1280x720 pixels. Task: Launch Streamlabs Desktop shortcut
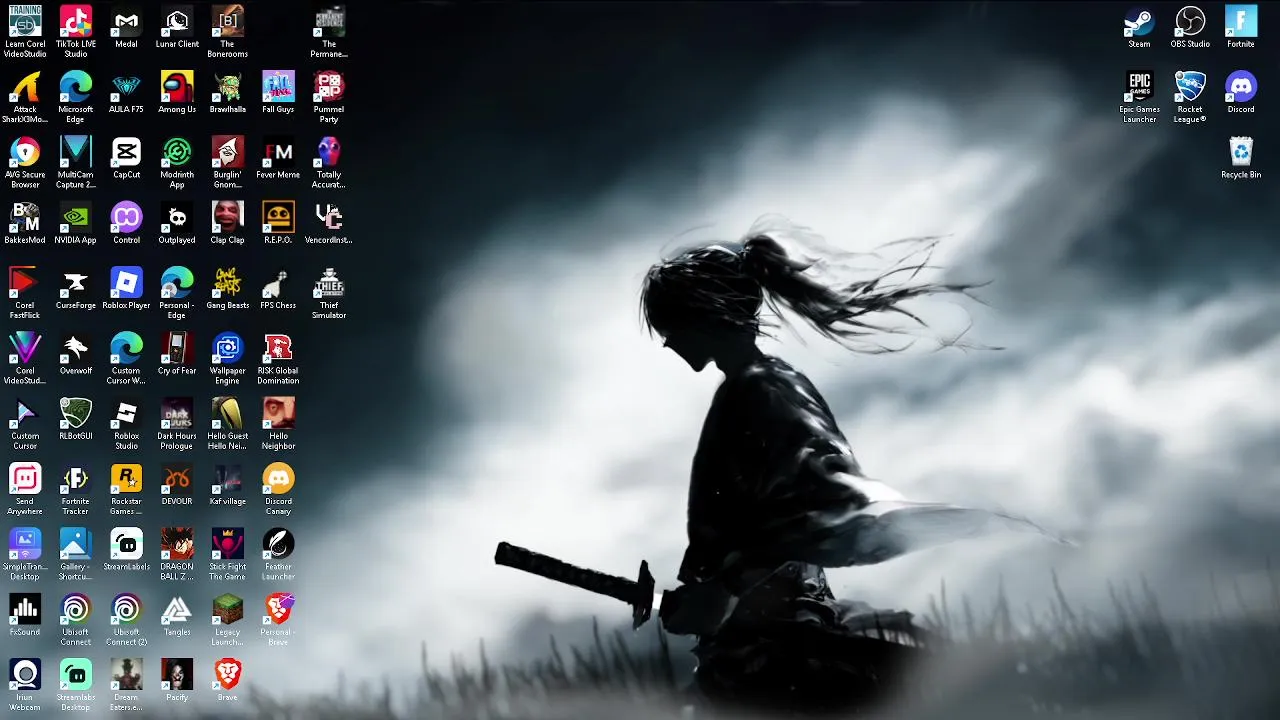(76, 685)
